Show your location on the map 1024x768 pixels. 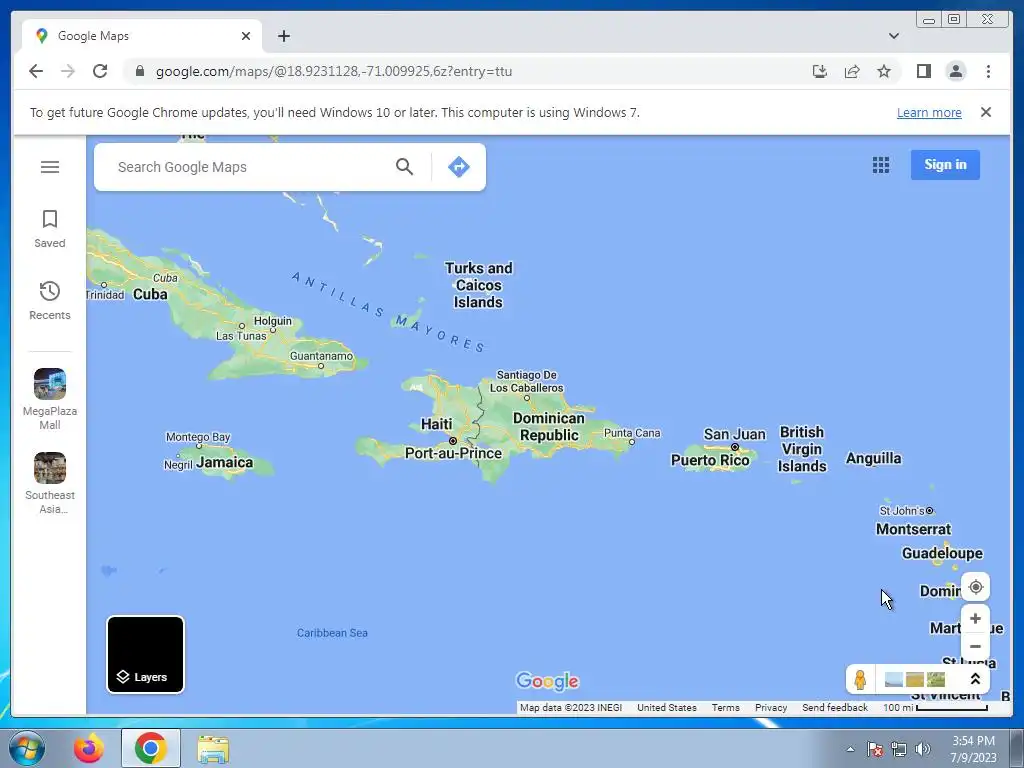click(975, 587)
